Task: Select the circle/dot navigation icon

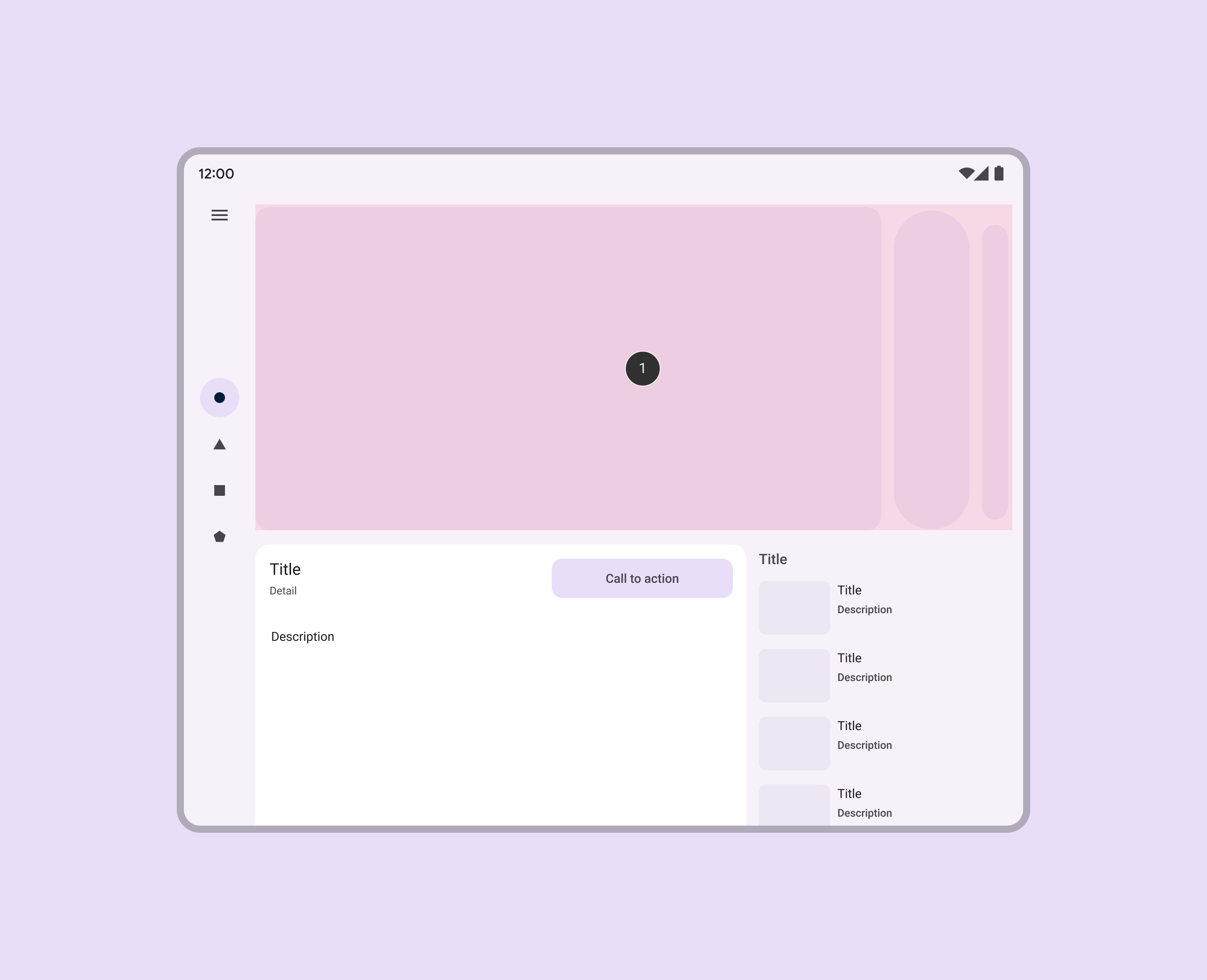Action: click(219, 397)
